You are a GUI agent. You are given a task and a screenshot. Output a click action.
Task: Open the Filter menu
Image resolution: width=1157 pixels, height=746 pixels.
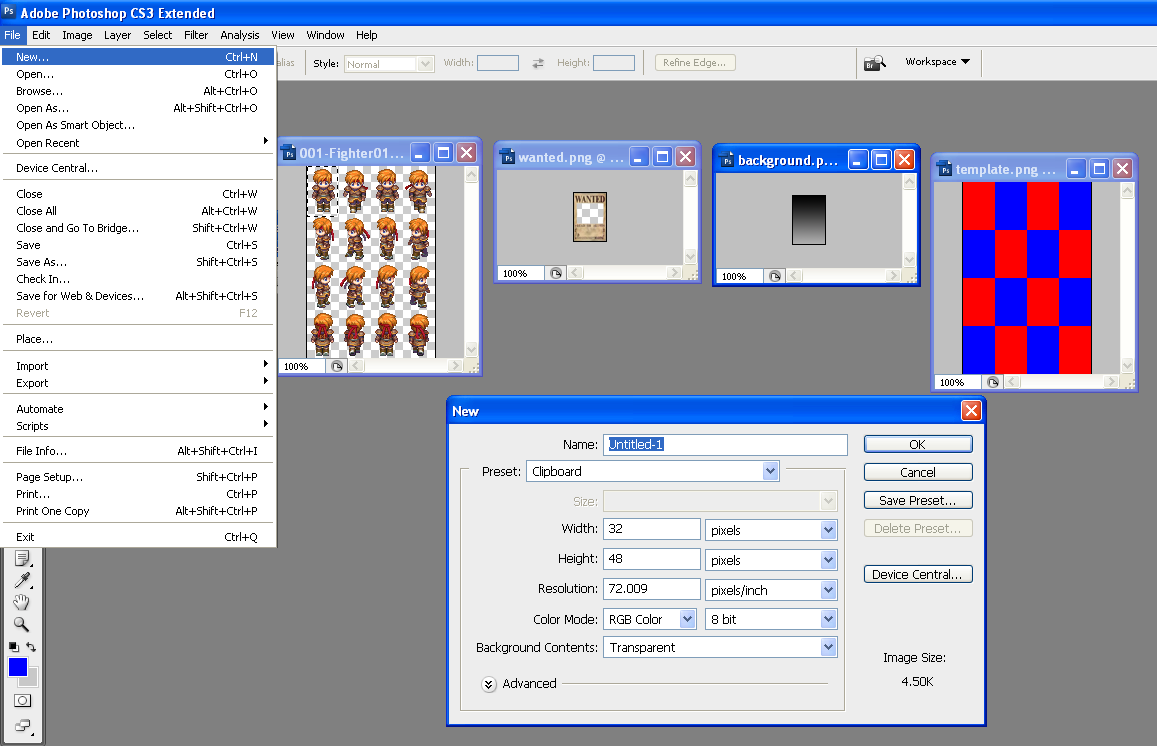[196, 35]
